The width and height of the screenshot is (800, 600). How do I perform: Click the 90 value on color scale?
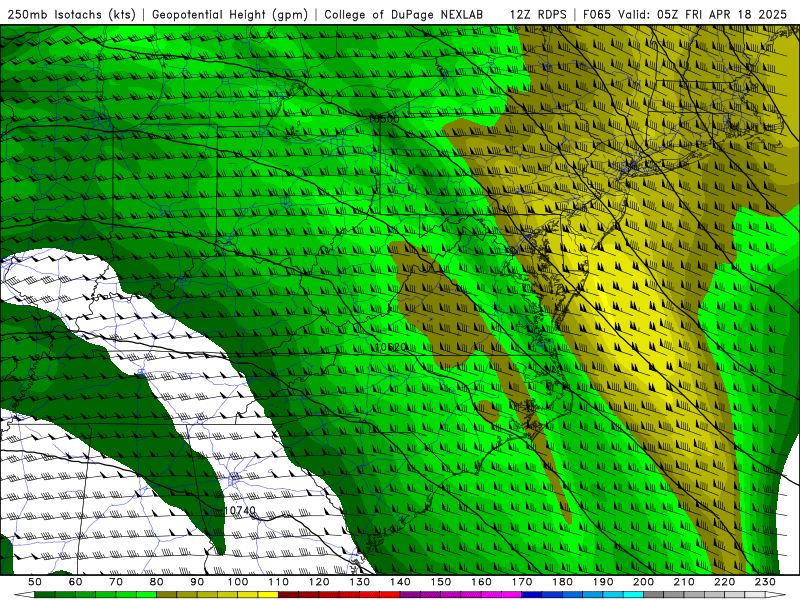(197, 582)
